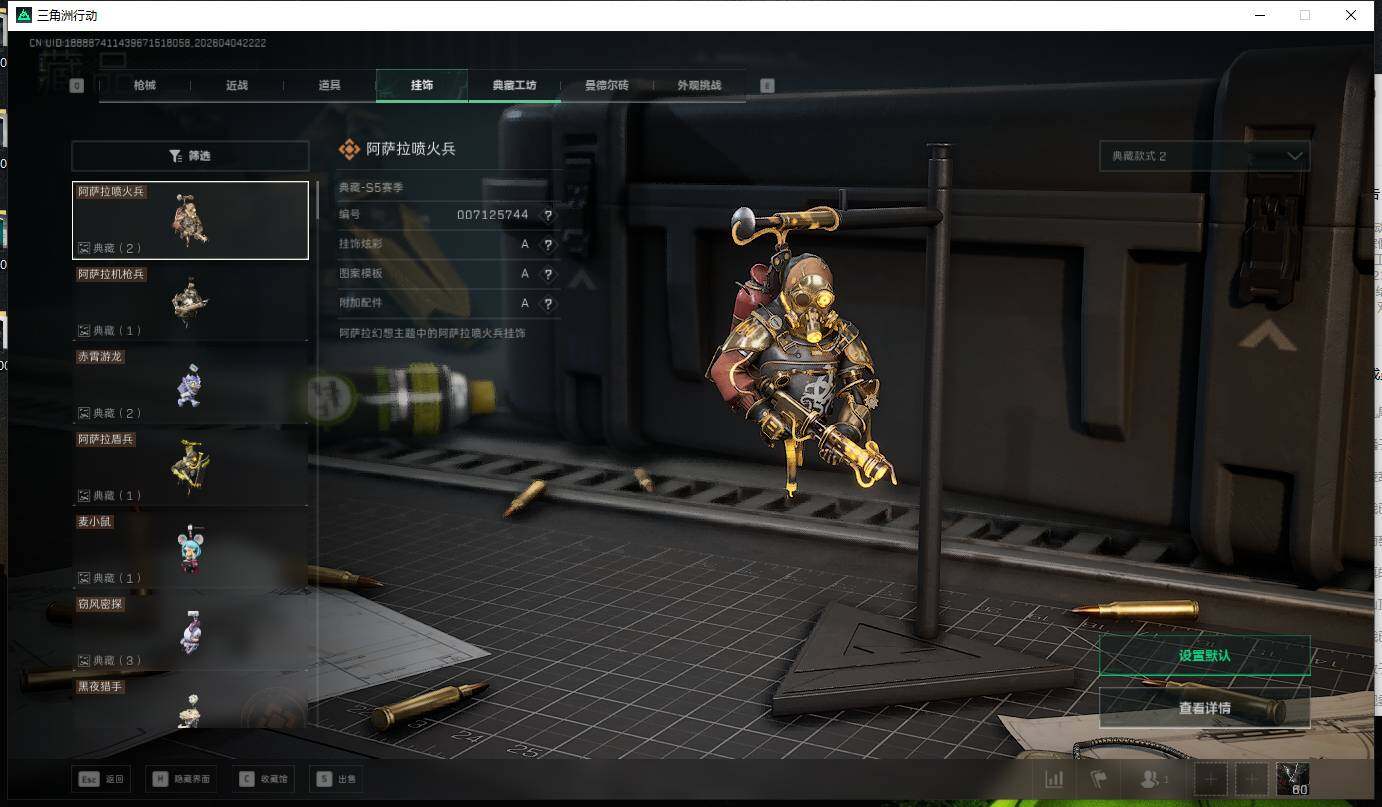Select the 赤霄游龙 charm in list
The width and height of the screenshot is (1382, 807).
(x=190, y=384)
